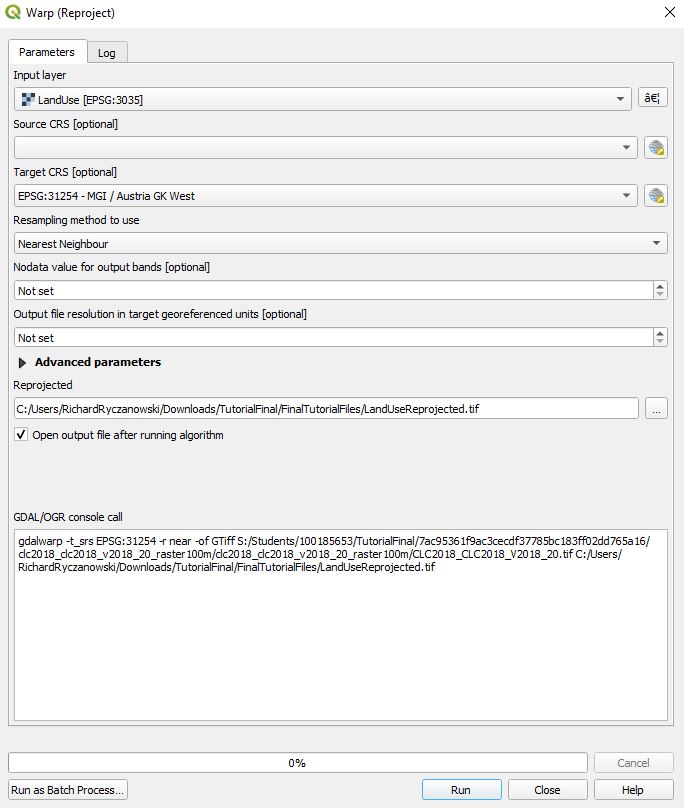Click the raster icon in Input layer field

click(x=28, y=99)
